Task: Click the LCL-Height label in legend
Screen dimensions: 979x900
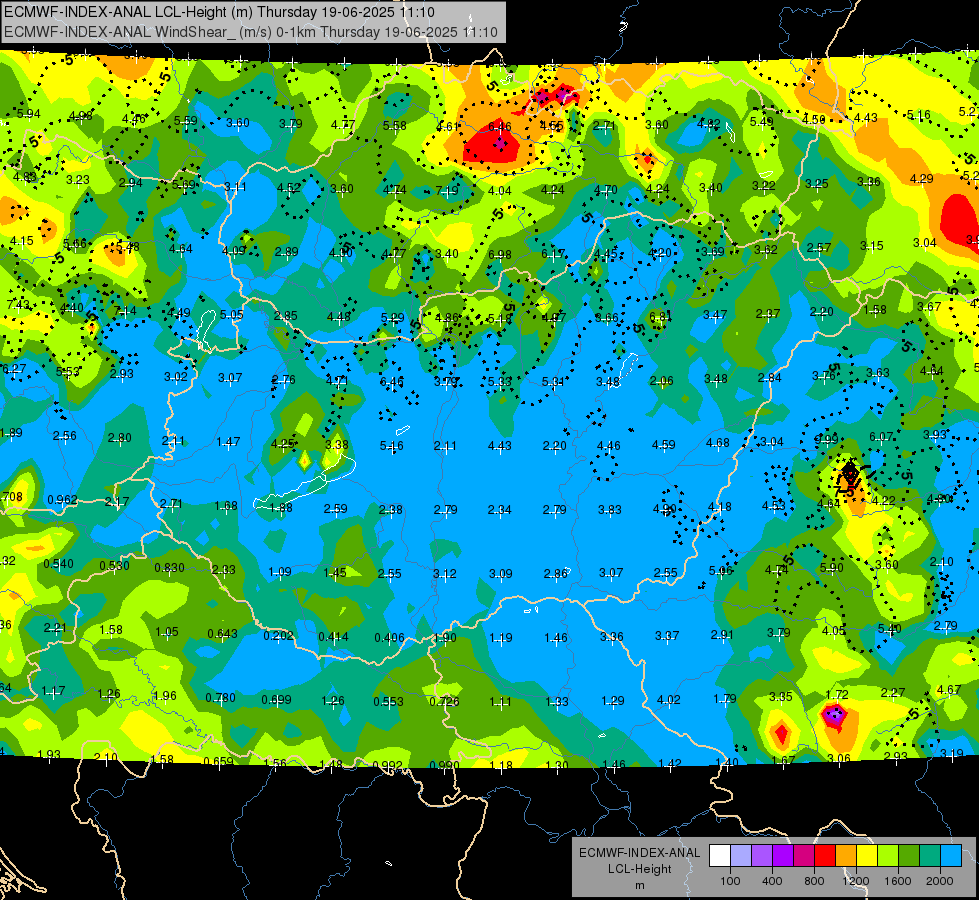Action: tap(639, 869)
